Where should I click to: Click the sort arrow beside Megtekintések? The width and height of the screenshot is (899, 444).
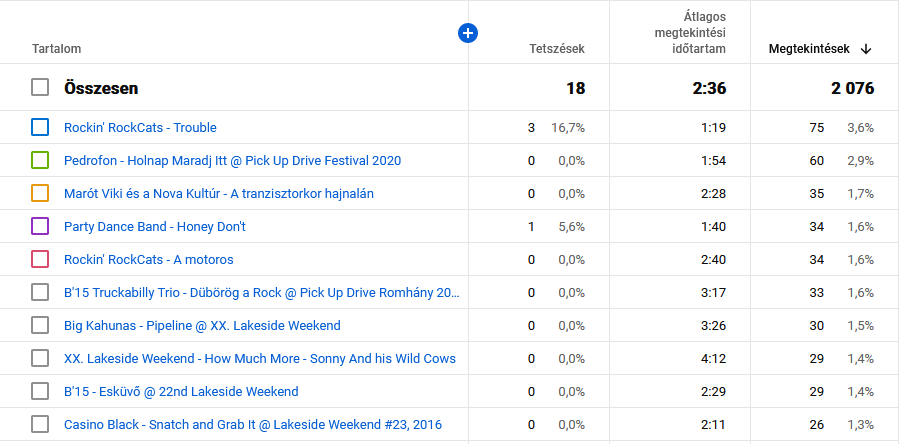(x=866, y=49)
